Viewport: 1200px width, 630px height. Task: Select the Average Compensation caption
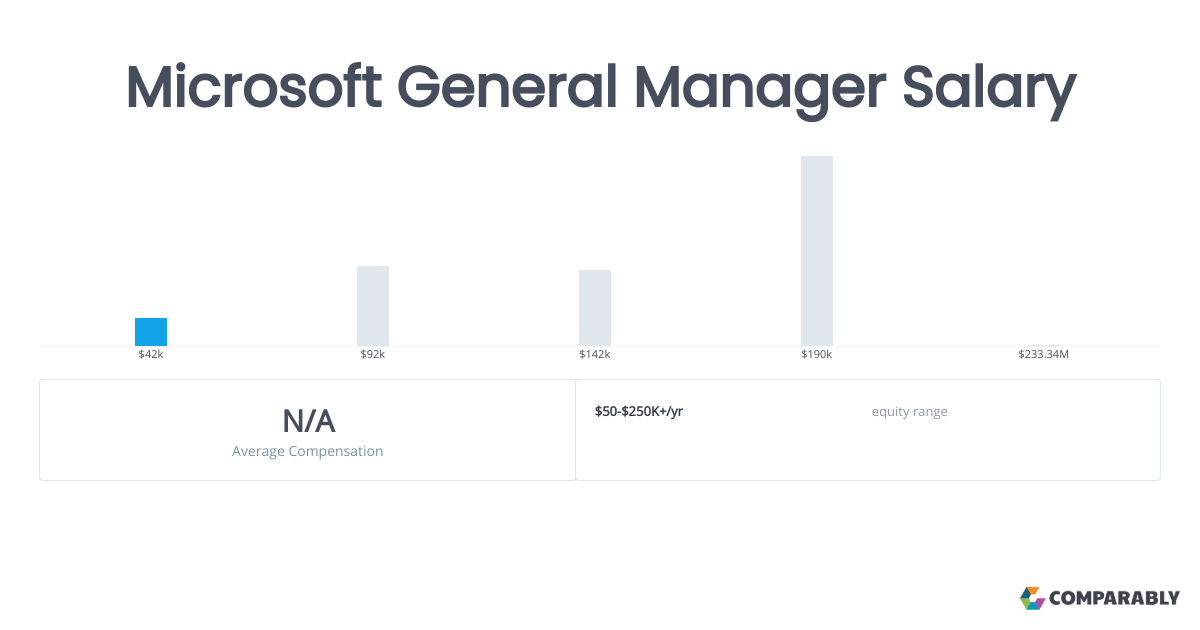(x=308, y=451)
